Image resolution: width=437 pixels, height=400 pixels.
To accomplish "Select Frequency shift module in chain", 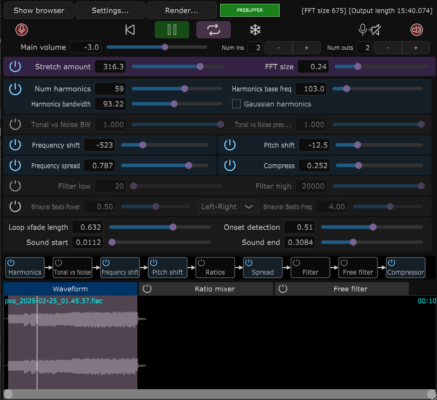I will coord(120,268).
